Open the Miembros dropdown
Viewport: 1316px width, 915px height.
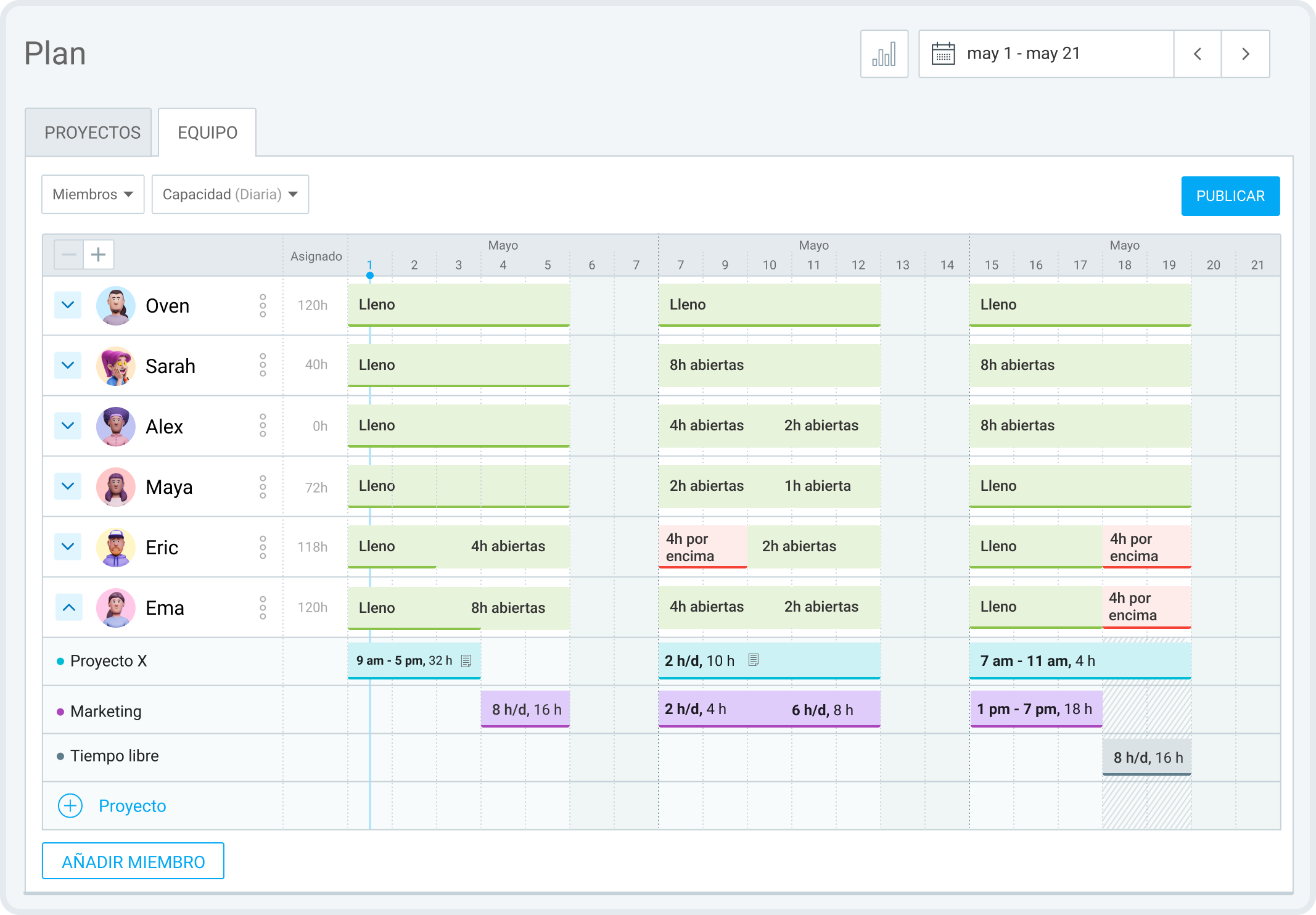click(93, 194)
